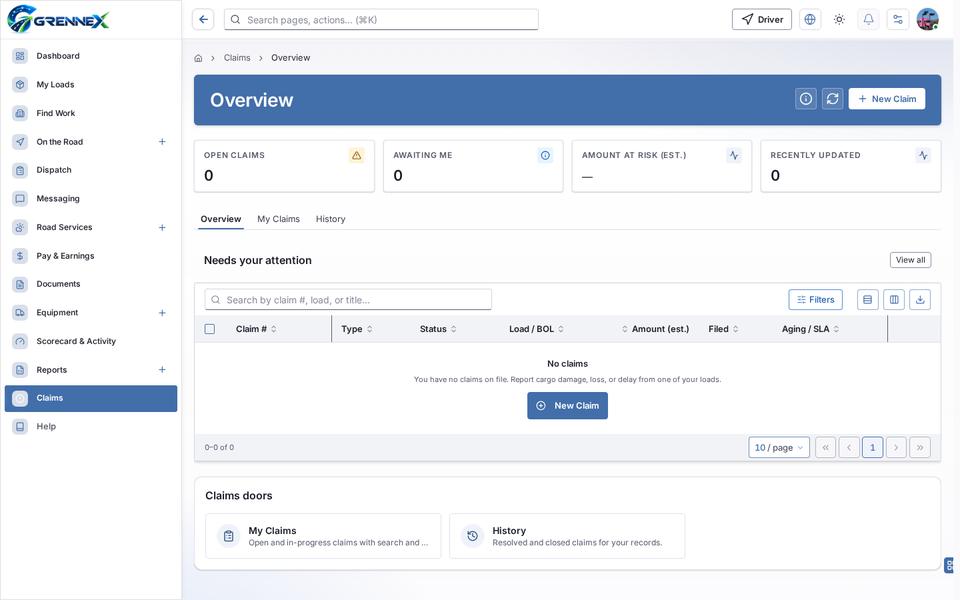
Task: Tick the select-all claims checkbox
Action: pos(209,329)
